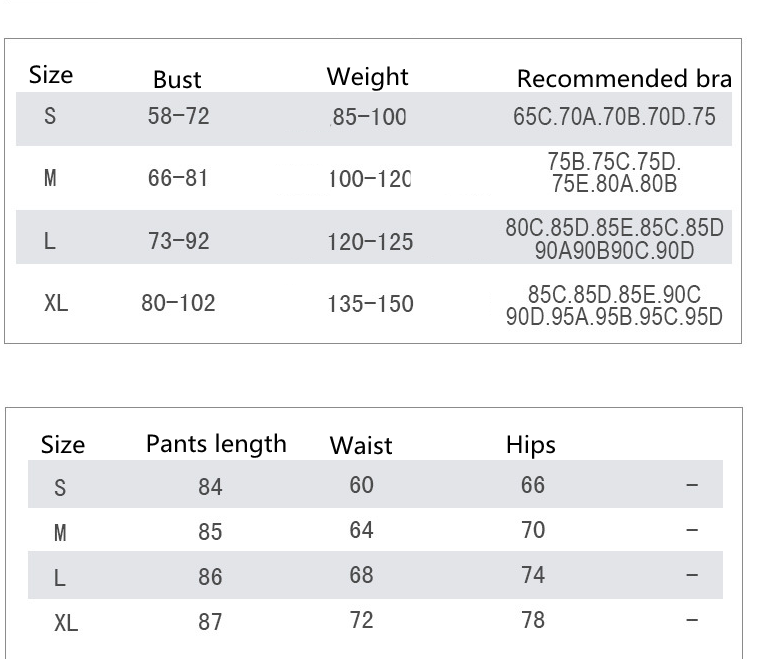Screen dimensions: 758x659
Task: Click pants length 87 for XL
Action: [x=210, y=622]
